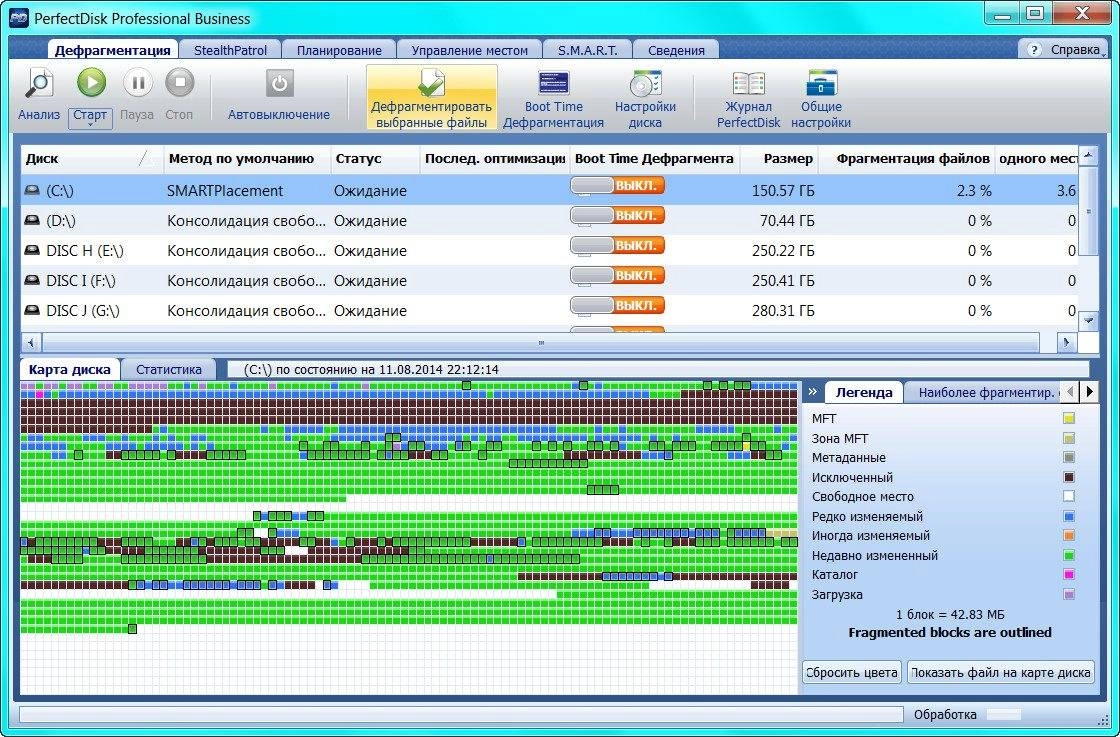The image size is (1120, 737).
Task: Toggle Boot Time switch for DISC H (E:\)
Action: click(617, 246)
